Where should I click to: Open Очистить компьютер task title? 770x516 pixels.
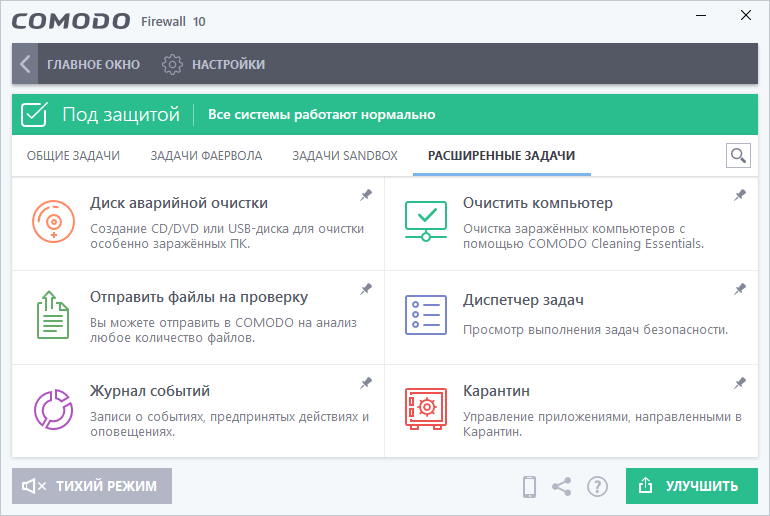(x=538, y=203)
